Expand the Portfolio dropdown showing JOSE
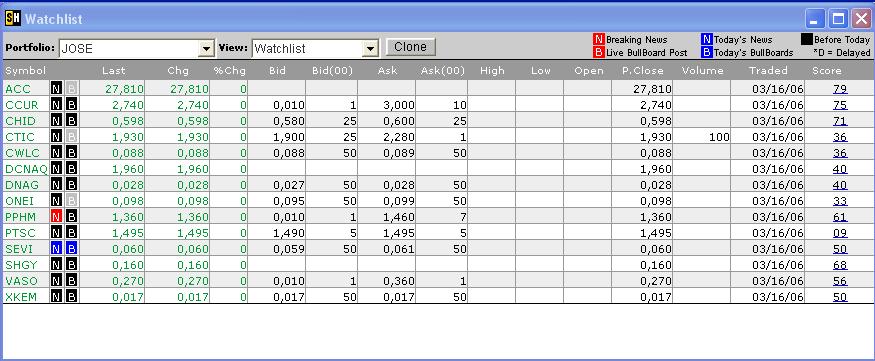Viewport: 875px width, 361px height. (206, 49)
